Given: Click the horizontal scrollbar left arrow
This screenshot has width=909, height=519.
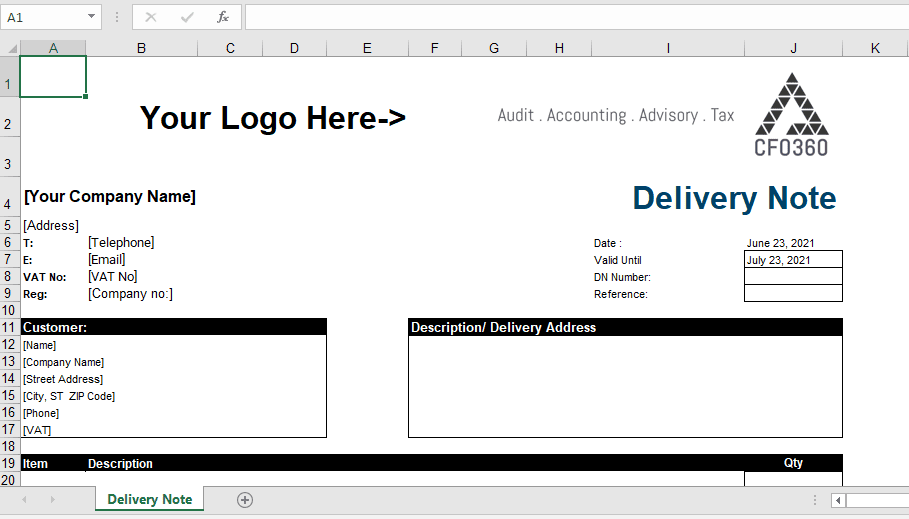Looking at the screenshot, I should click(x=838, y=500).
